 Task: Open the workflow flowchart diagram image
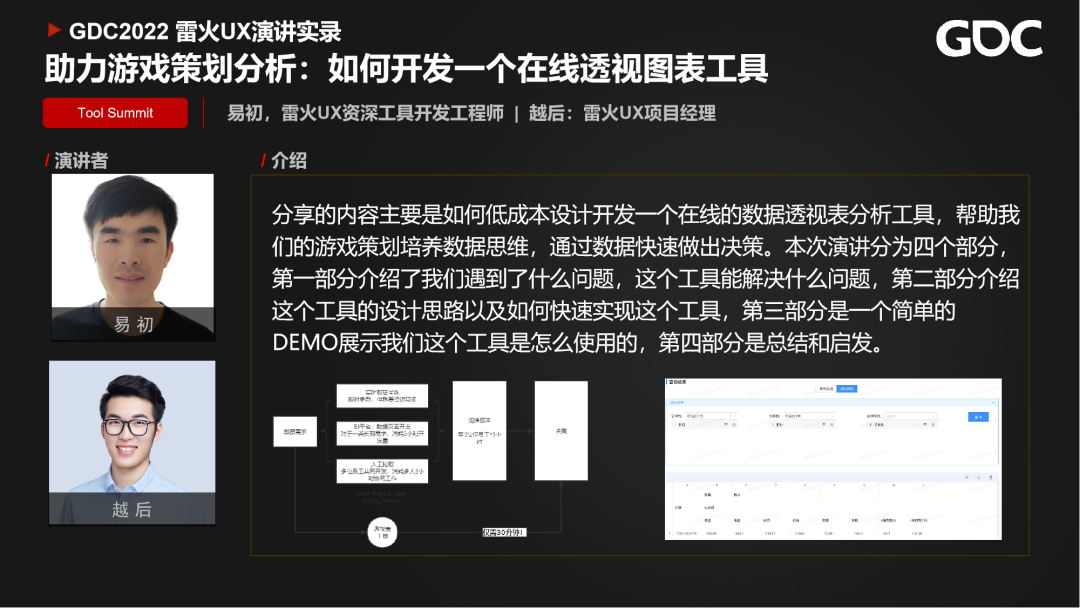point(430,463)
